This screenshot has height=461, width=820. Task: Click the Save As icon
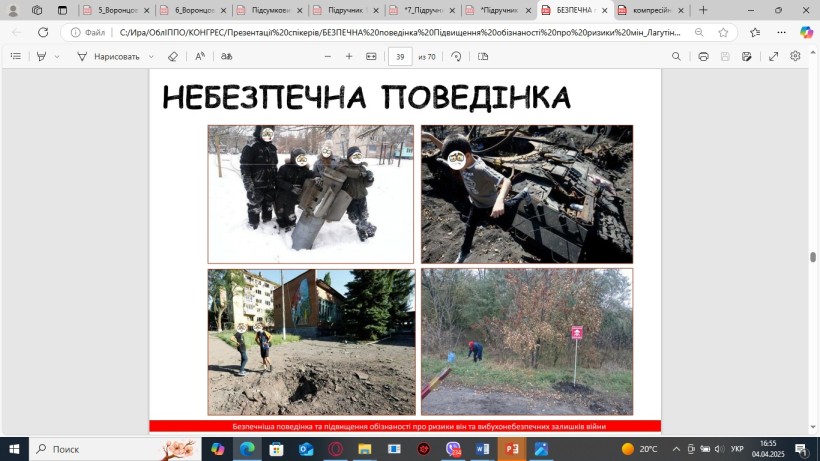click(747, 56)
